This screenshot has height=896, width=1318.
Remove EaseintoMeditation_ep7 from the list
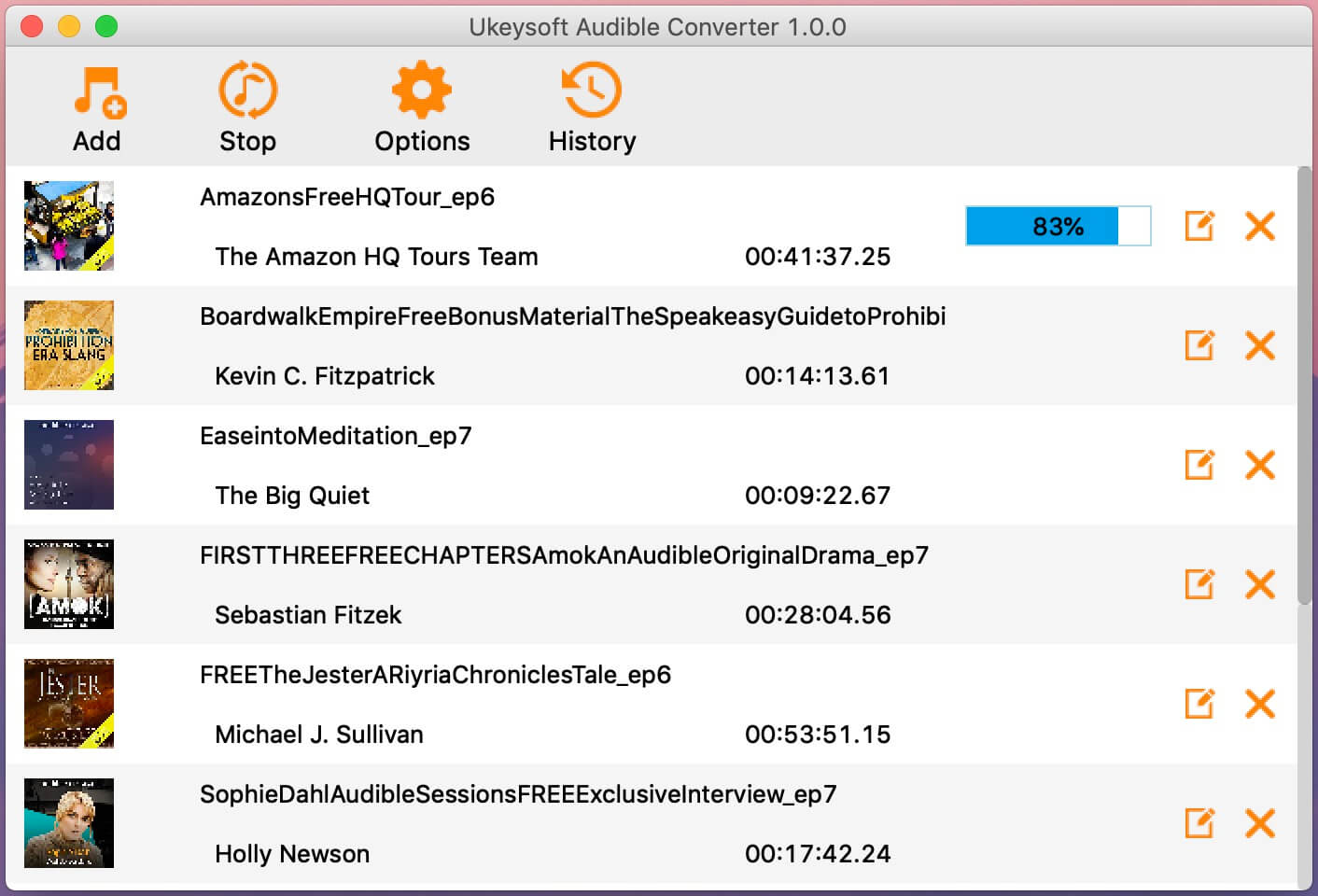[1260, 465]
